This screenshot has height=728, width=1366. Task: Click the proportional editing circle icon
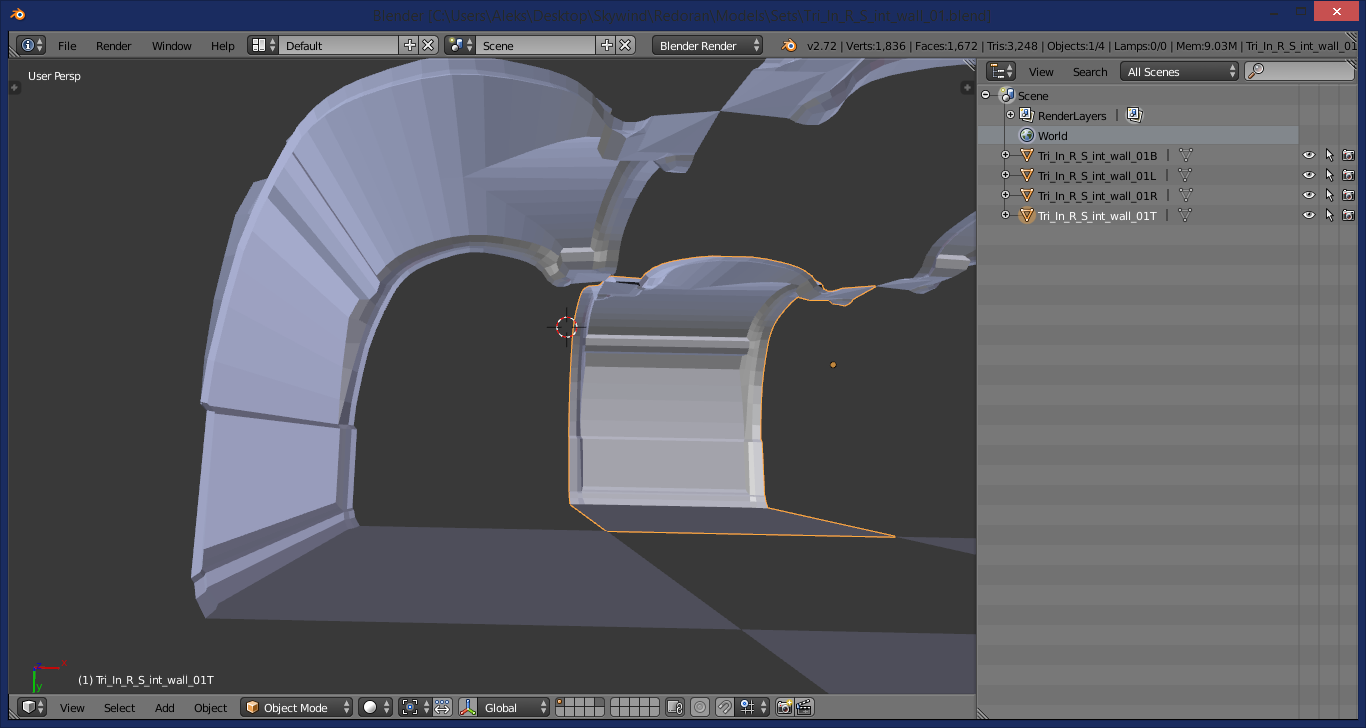pos(699,707)
